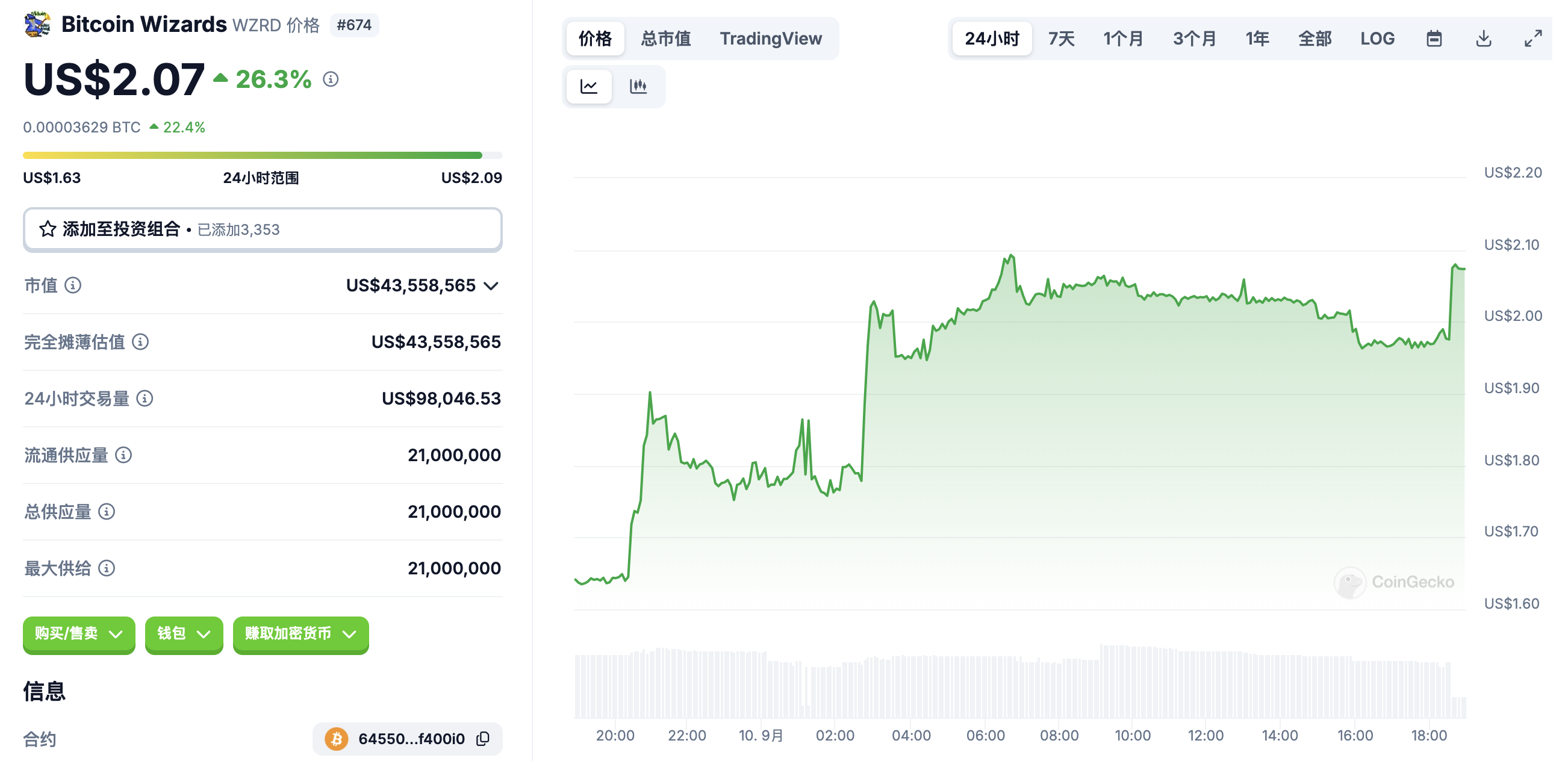Expand the 赚取加密货币 dropdown
1568x761 pixels.
coord(300,634)
